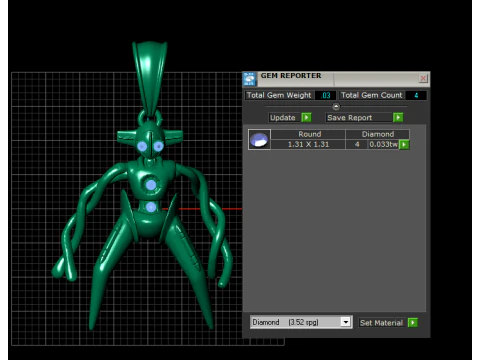Click green arrow next to Update
This screenshot has height=360, width=480.
(306, 118)
